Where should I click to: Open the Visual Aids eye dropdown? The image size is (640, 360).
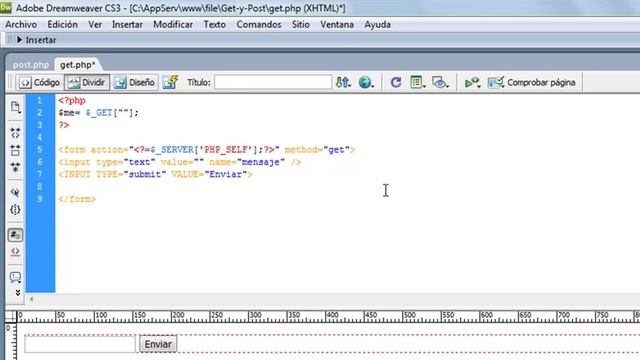[x=440, y=82]
